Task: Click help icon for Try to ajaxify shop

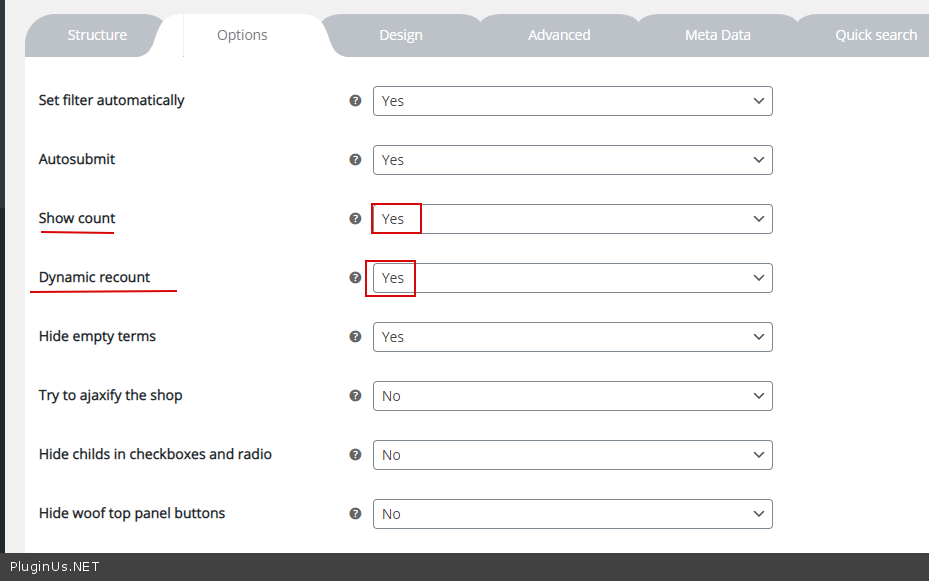Action: pyautogui.click(x=355, y=396)
